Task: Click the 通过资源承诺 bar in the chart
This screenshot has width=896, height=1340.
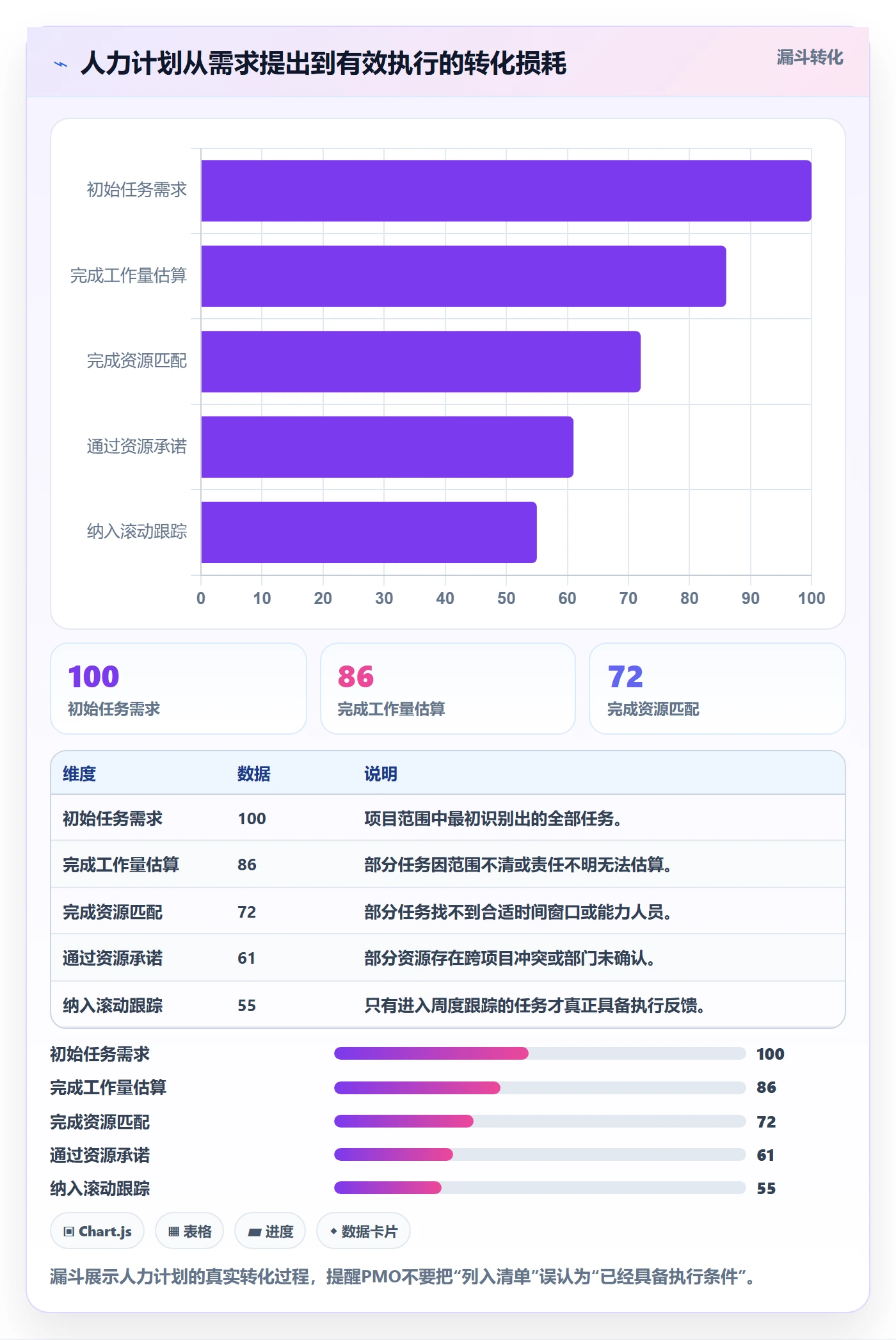Action: click(387, 447)
